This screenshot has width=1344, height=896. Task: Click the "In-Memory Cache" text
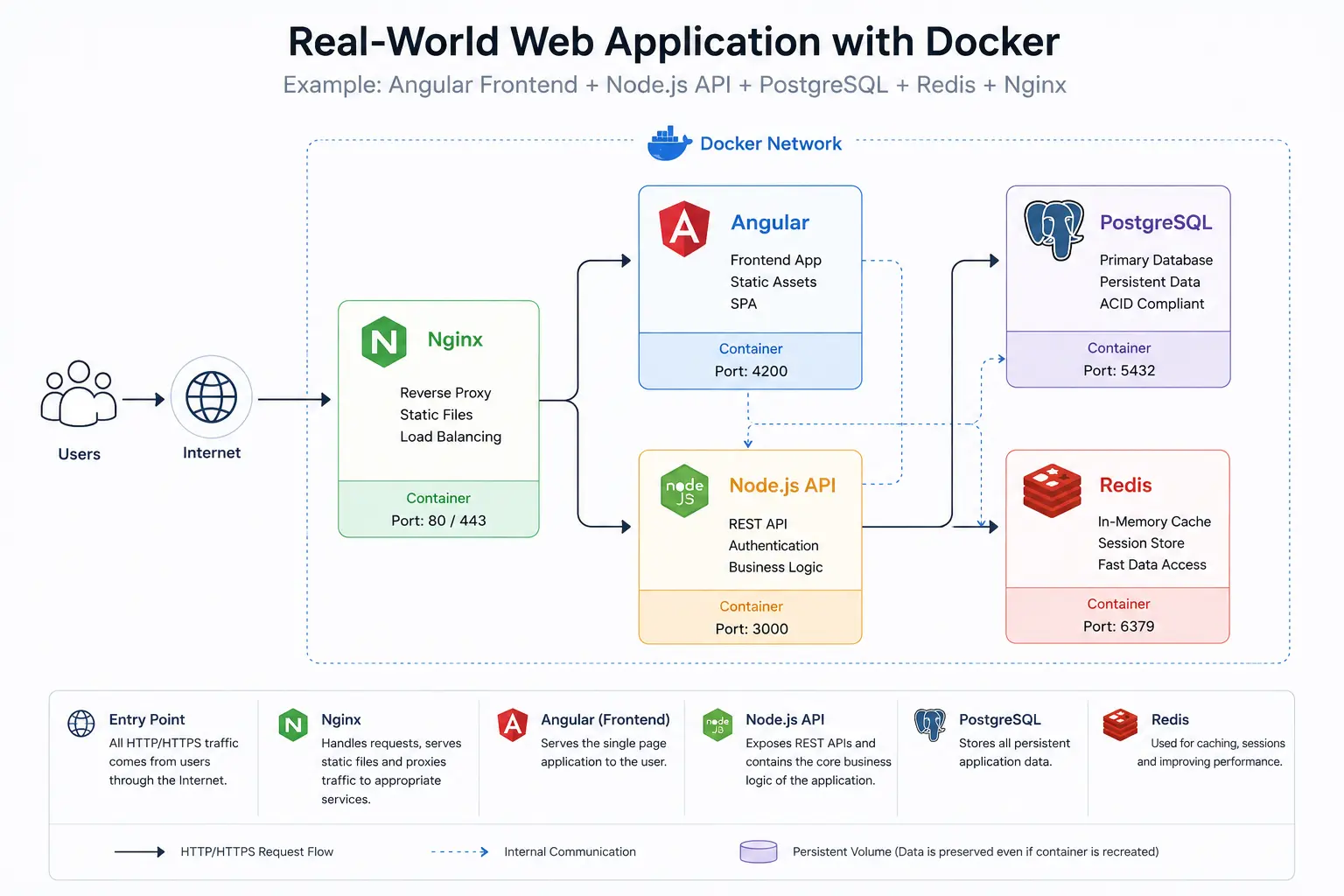pyautogui.click(x=1154, y=521)
